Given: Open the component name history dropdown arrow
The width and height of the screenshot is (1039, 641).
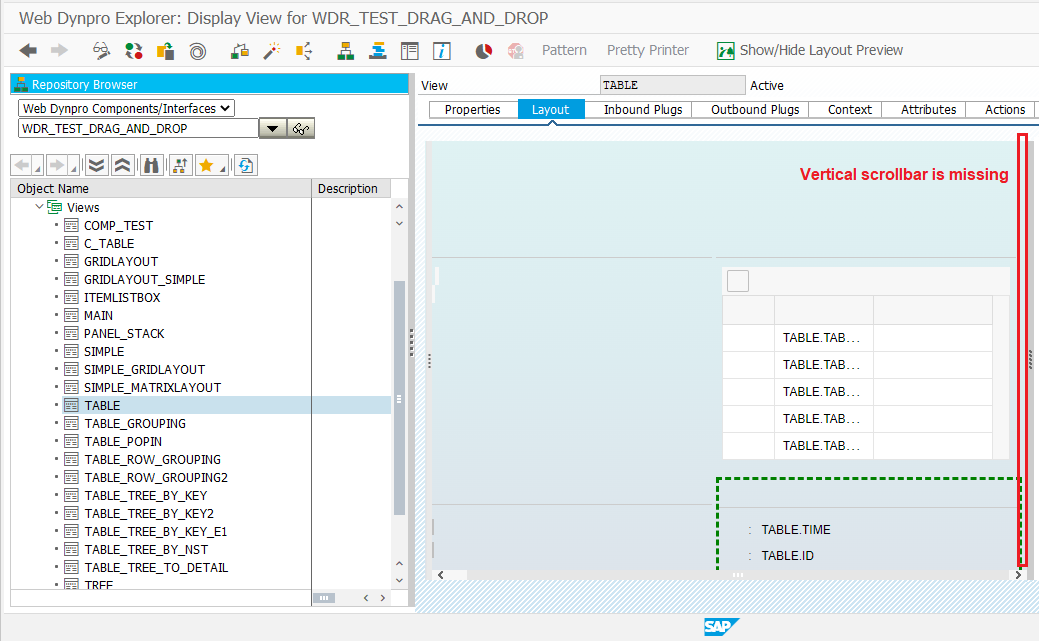Looking at the screenshot, I should pos(272,129).
